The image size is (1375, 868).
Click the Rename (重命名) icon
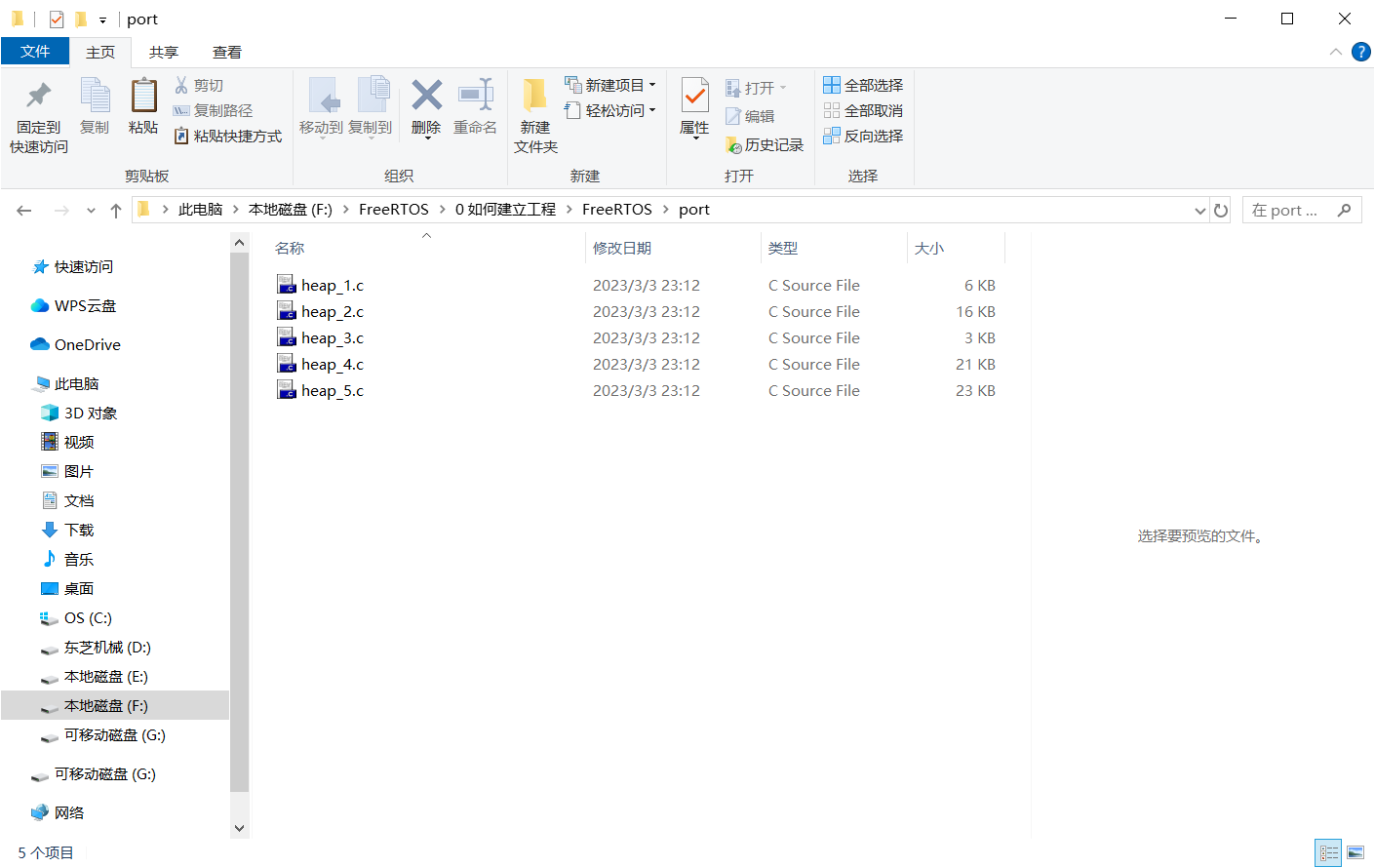point(475,107)
